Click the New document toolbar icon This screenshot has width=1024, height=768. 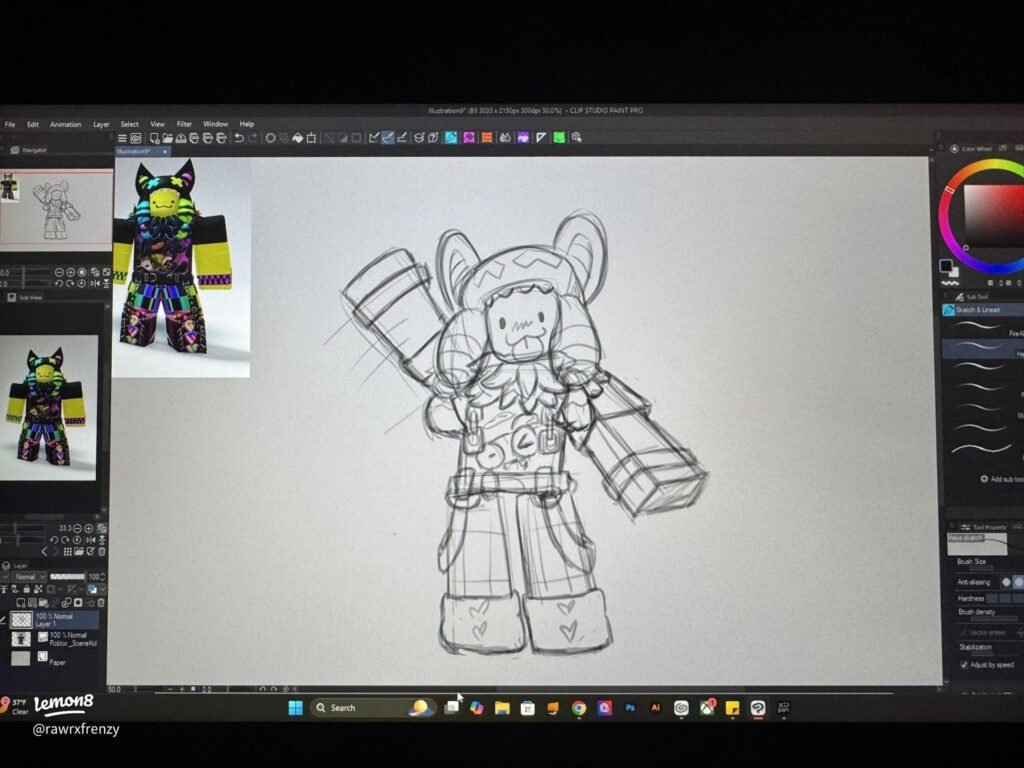pos(155,138)
